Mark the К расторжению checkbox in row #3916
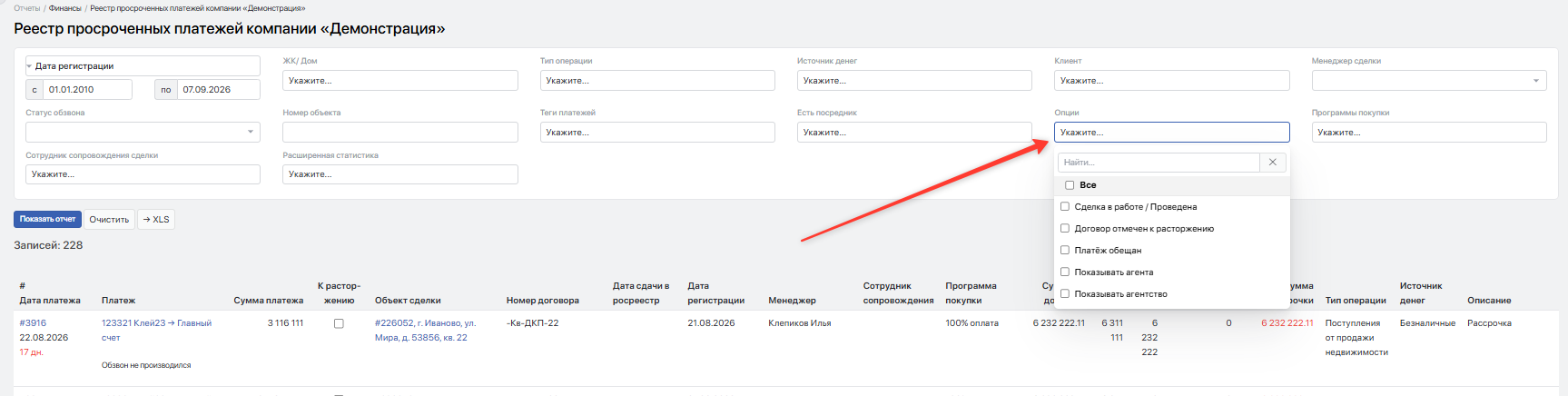 [x=339, y=323]
